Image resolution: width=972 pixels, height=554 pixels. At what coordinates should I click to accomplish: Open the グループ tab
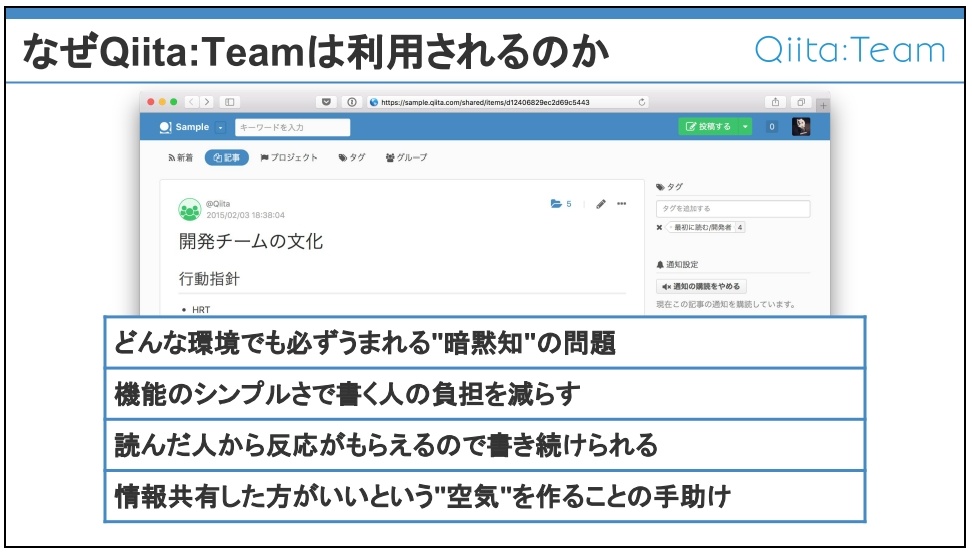(406, 157)
